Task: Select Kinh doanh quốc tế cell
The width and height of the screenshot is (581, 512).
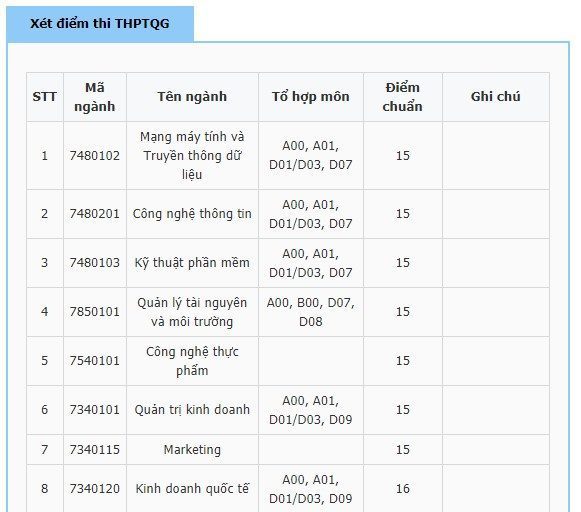Action: pyautogui.click(x=192, y=489)
